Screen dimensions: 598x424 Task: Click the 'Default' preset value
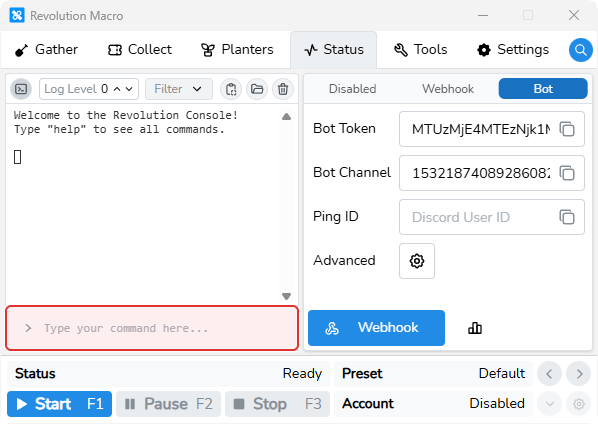(x=502, y=374)
